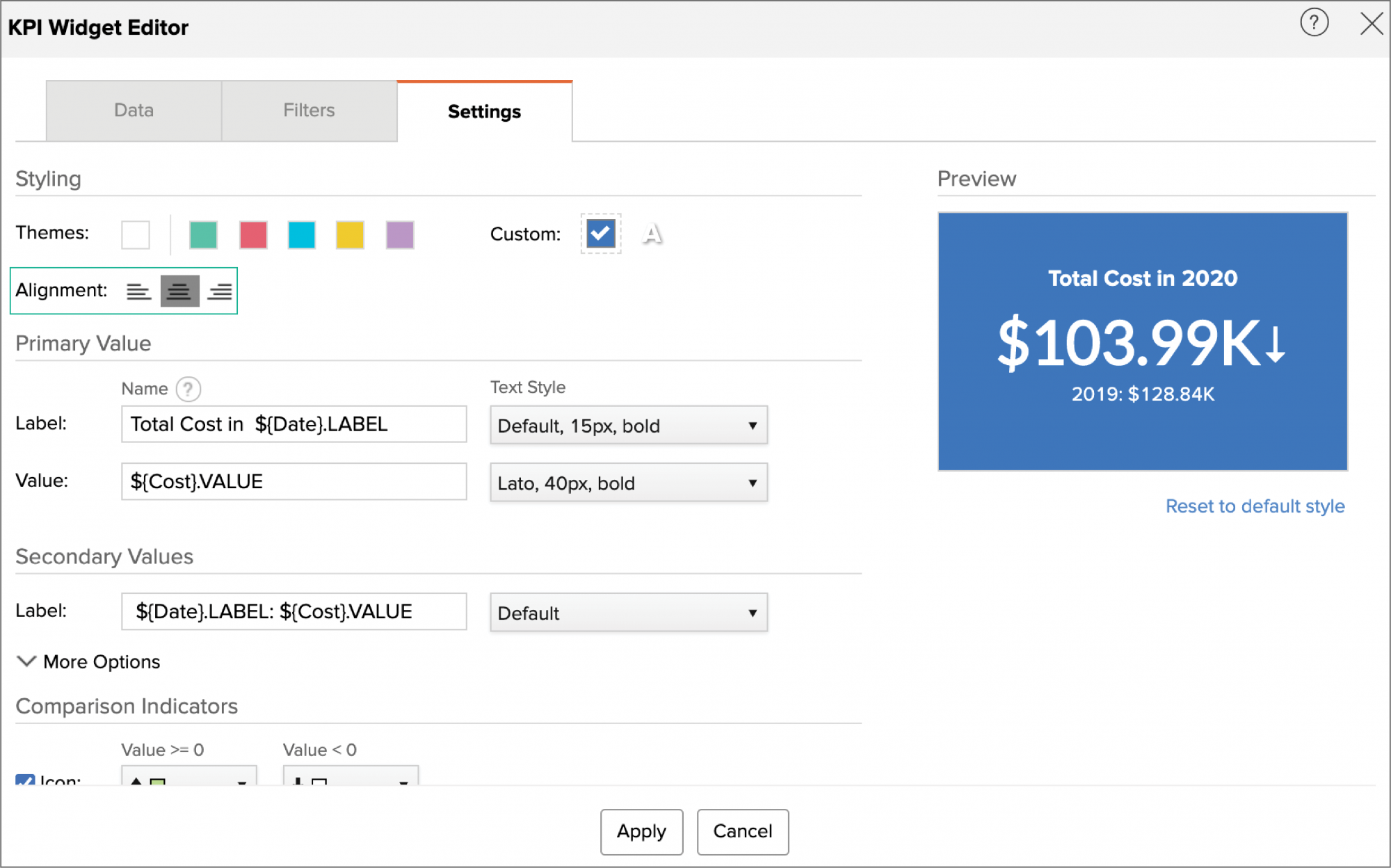Click the upward comparison arrow icon for Value >= 0
Image resolution: width=1391 pixels, height=868 pixels.
136,782
